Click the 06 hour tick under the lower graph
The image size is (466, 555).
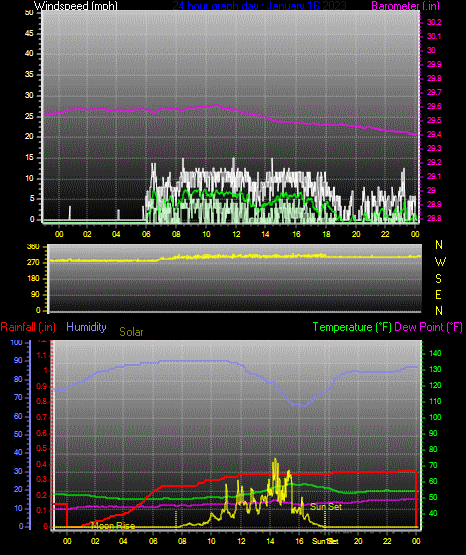[153, 541]
